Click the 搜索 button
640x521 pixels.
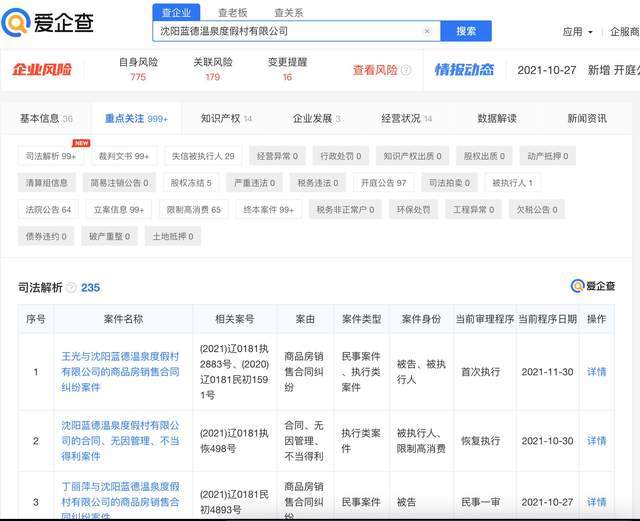tap(466, 31)
